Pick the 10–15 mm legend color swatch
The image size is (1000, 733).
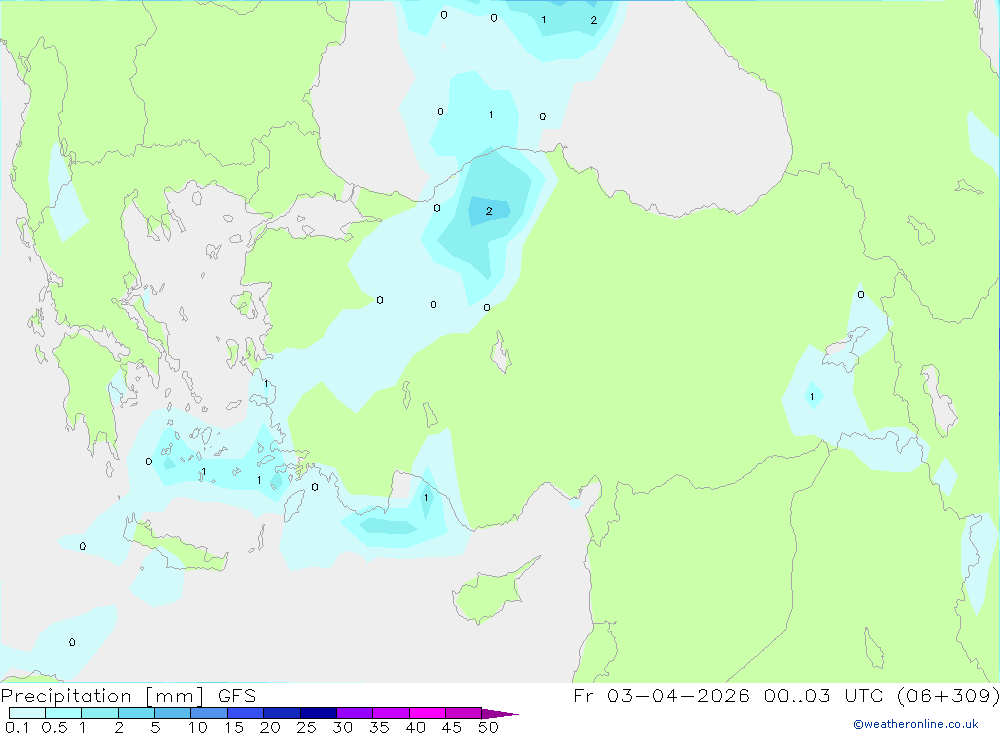pos(209,713)
